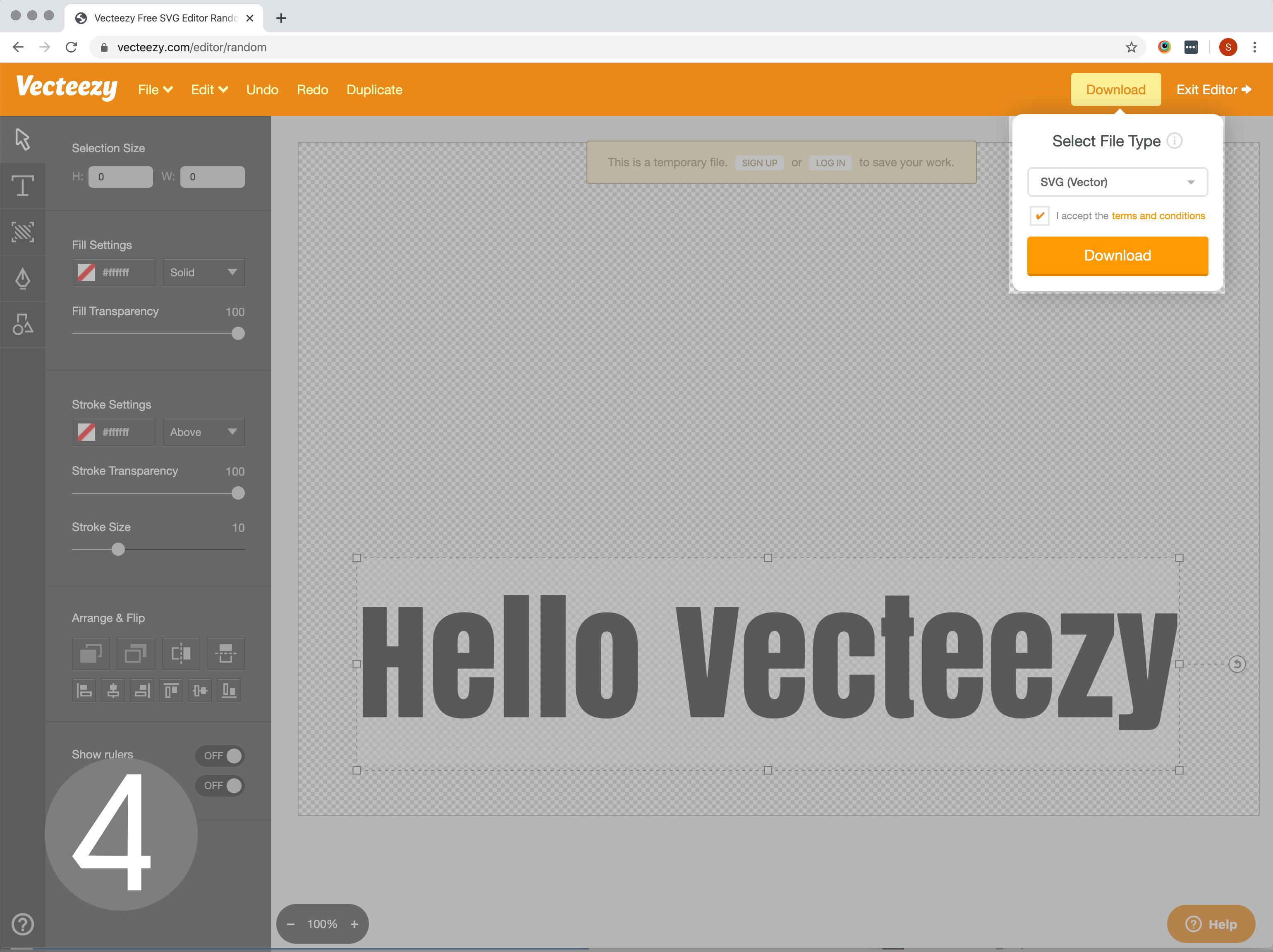The height and width of the screenshot is (952, 1273).
Task: Click the zoom in plus icon
Action: coord(354,924)
